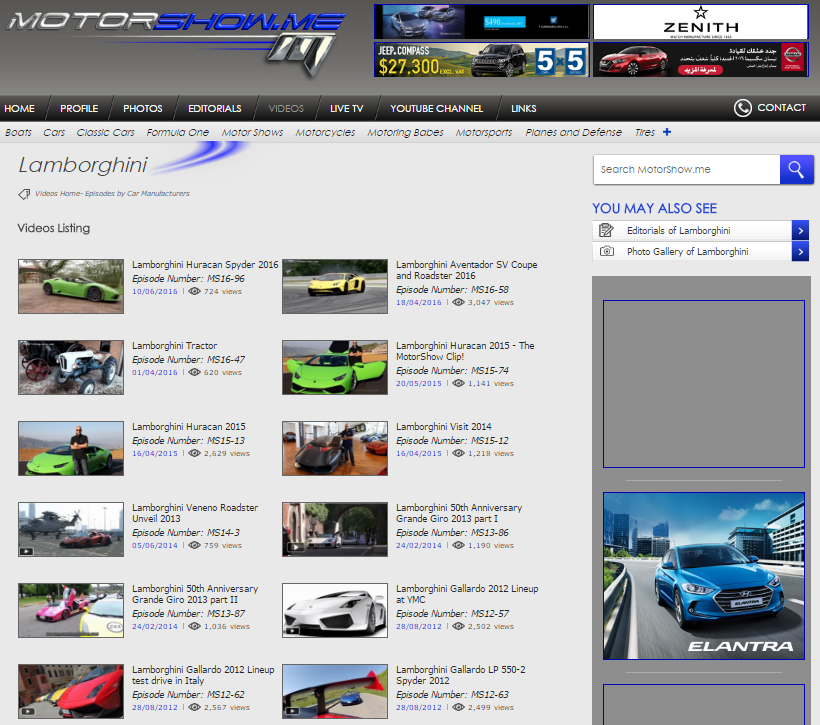
Task: Open the Lamborghini Tractor video thumbnail
Action: pyautogui.click(x=71, y=367)
